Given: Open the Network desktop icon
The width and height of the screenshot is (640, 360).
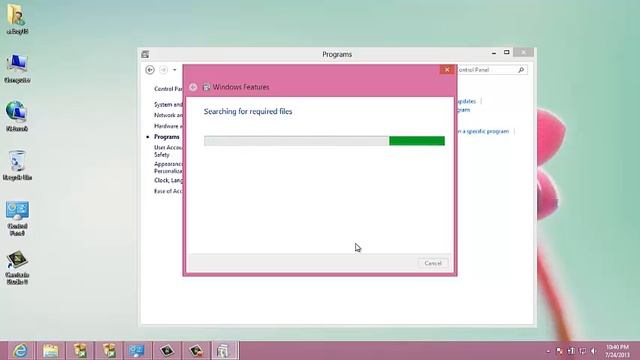Looking at the screenshot, I should [17, 116].
